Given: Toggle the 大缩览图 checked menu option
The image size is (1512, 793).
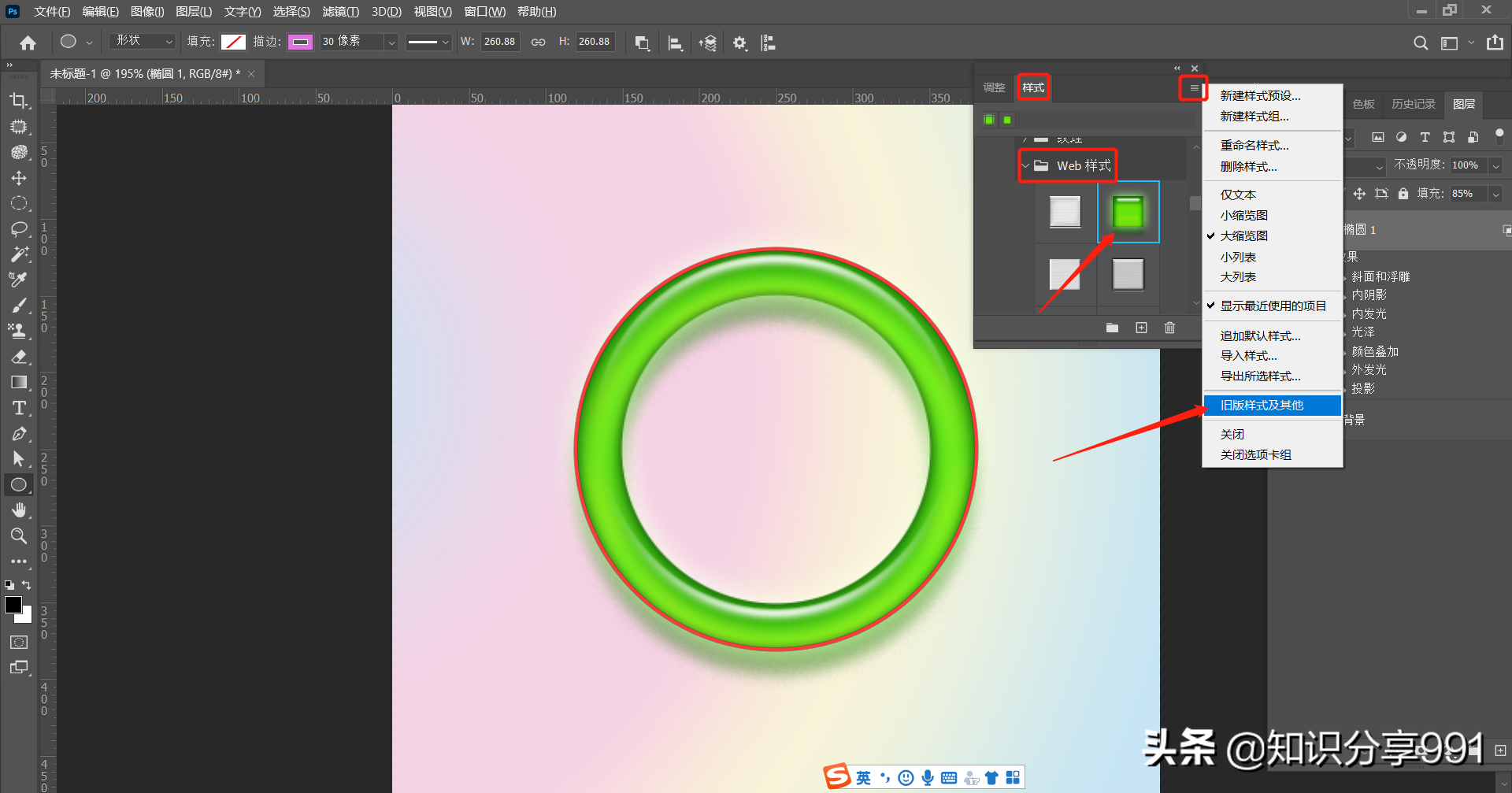Looking at the screenshot, I should tap(1243, 235).
